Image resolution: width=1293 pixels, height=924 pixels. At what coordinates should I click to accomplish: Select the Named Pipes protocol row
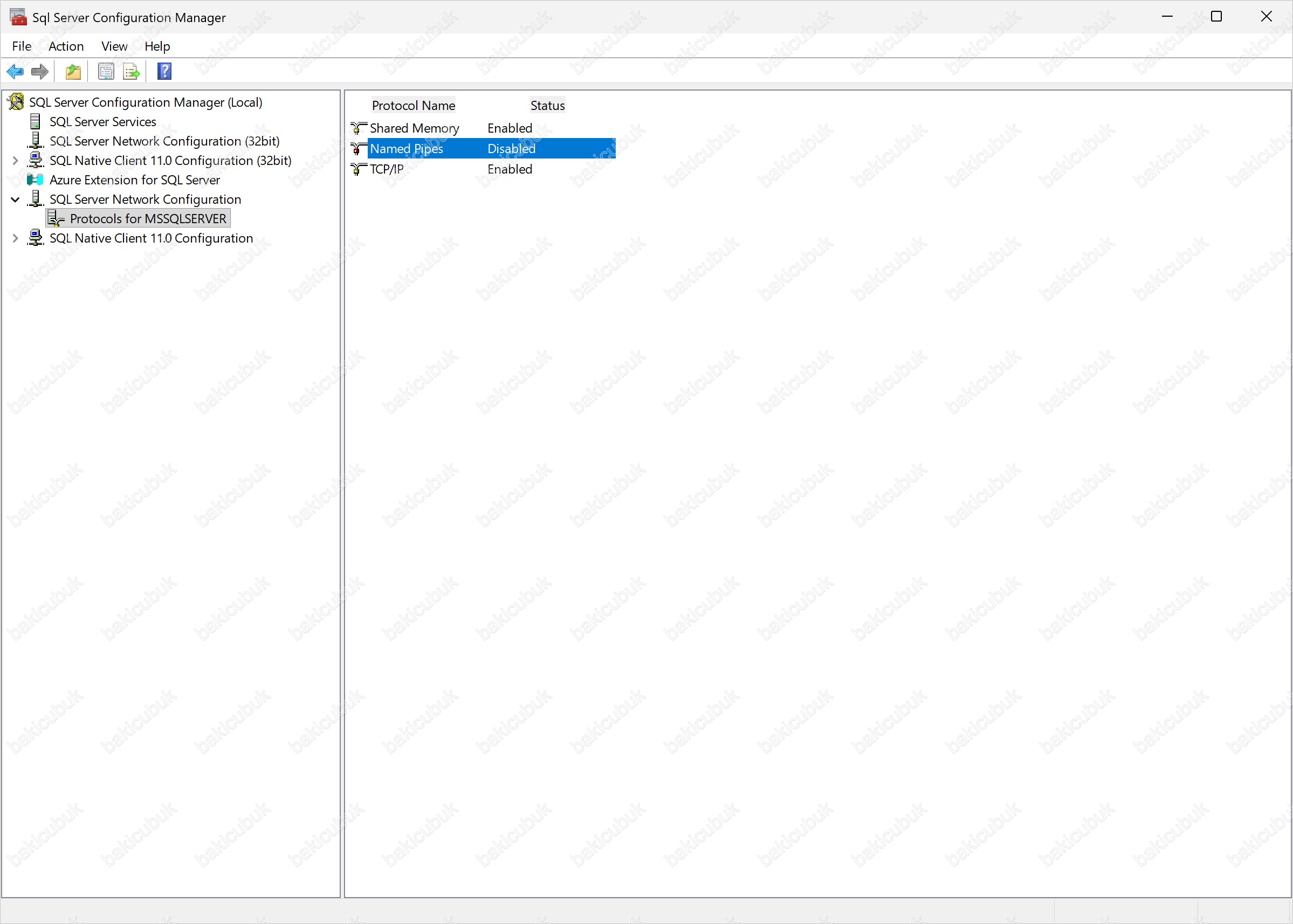[x=407, y=149]
